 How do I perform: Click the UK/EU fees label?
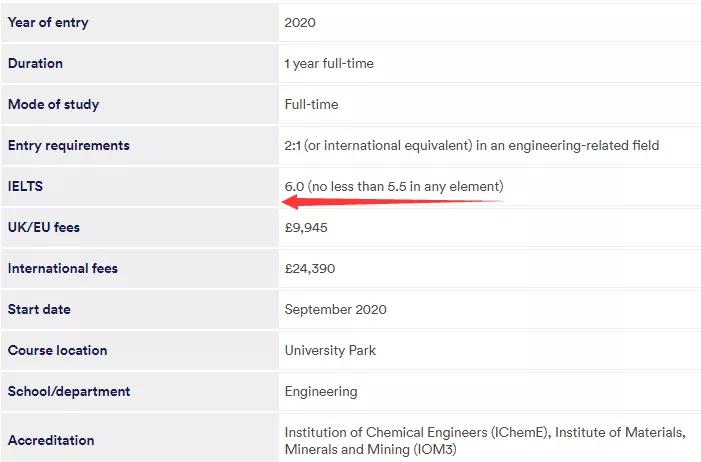click(x=43, y=227)
